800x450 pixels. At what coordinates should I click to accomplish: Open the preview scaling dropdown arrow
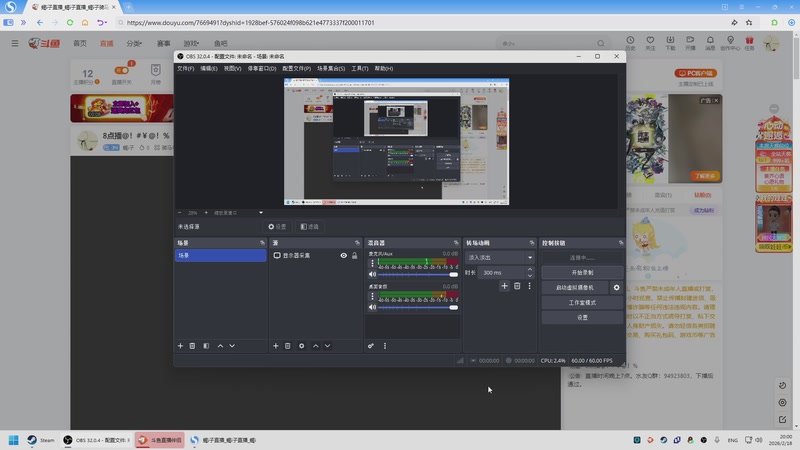(261, 212)
